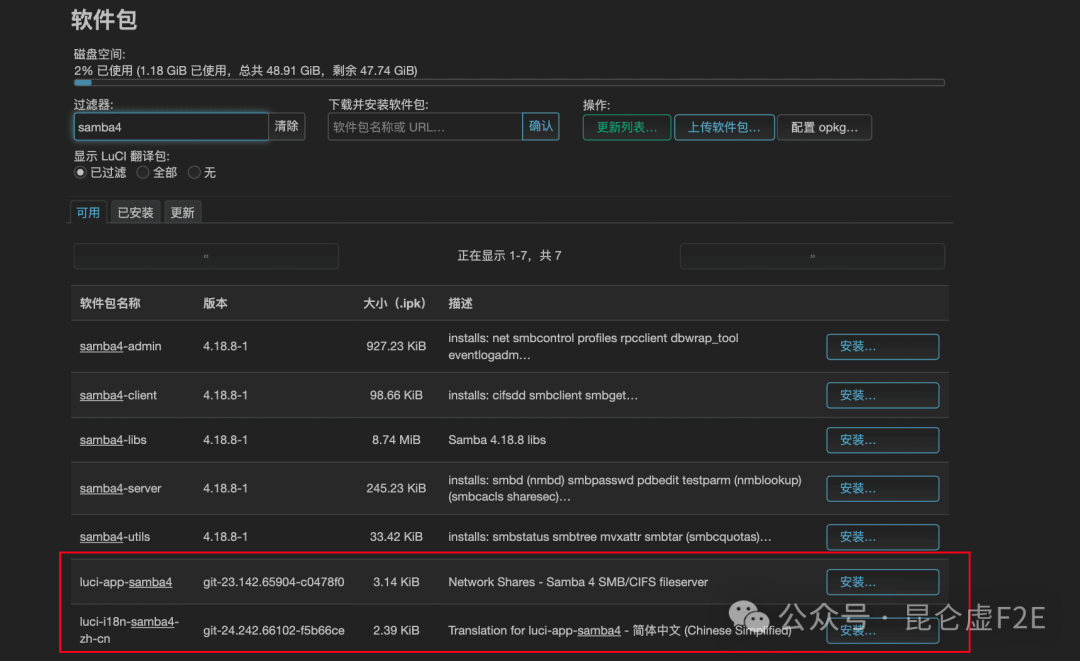Click the luci-i18n-samba4-zh-cn package name
Viewport: 1080px width, 661px height.
point(129,630)
